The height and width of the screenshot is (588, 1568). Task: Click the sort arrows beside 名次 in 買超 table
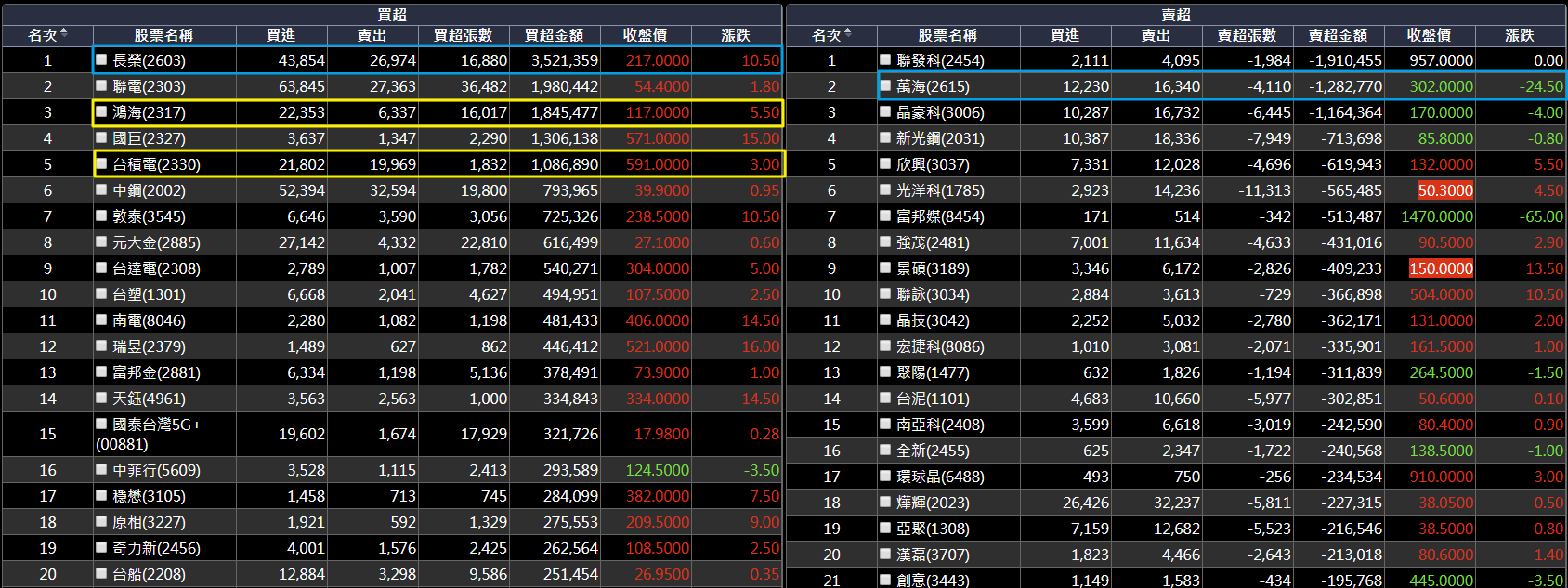click(x=64, y=34)
